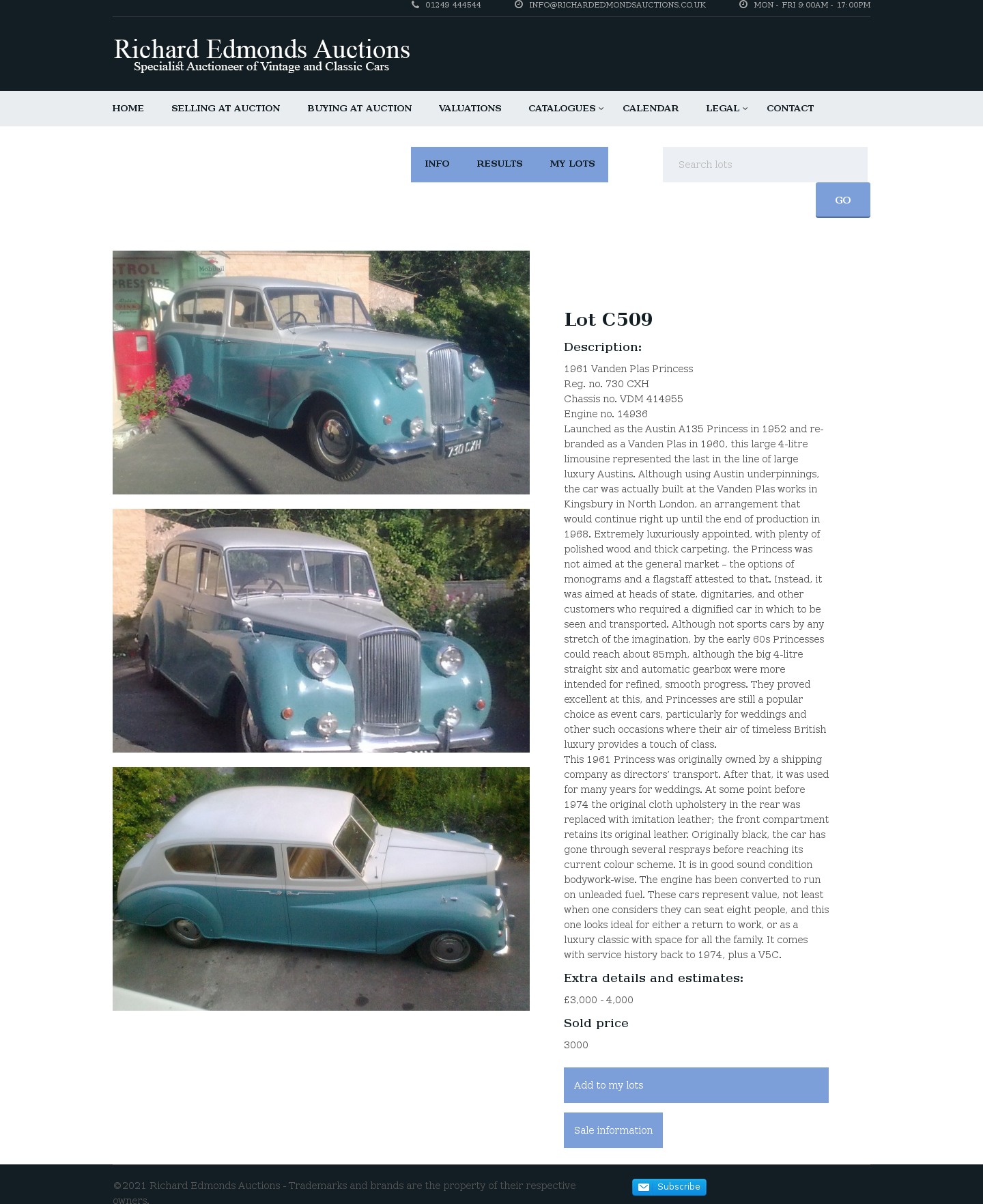Open the Sale information button
The image size is (983, 1204).
pyautogui.click(x=613, y=1130)
